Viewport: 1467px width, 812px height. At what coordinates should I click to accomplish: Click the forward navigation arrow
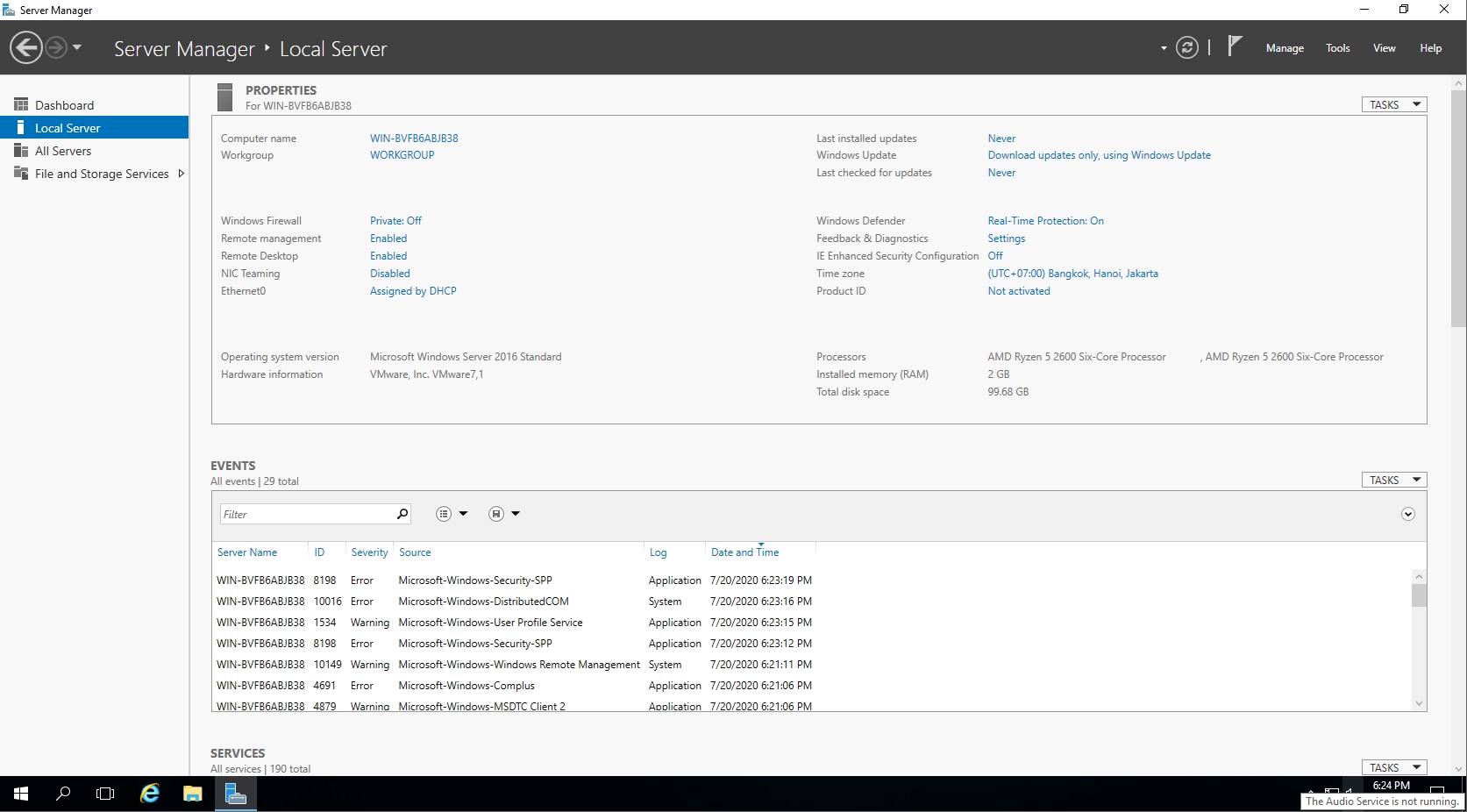pyautogui.click(x=56, y=47)
